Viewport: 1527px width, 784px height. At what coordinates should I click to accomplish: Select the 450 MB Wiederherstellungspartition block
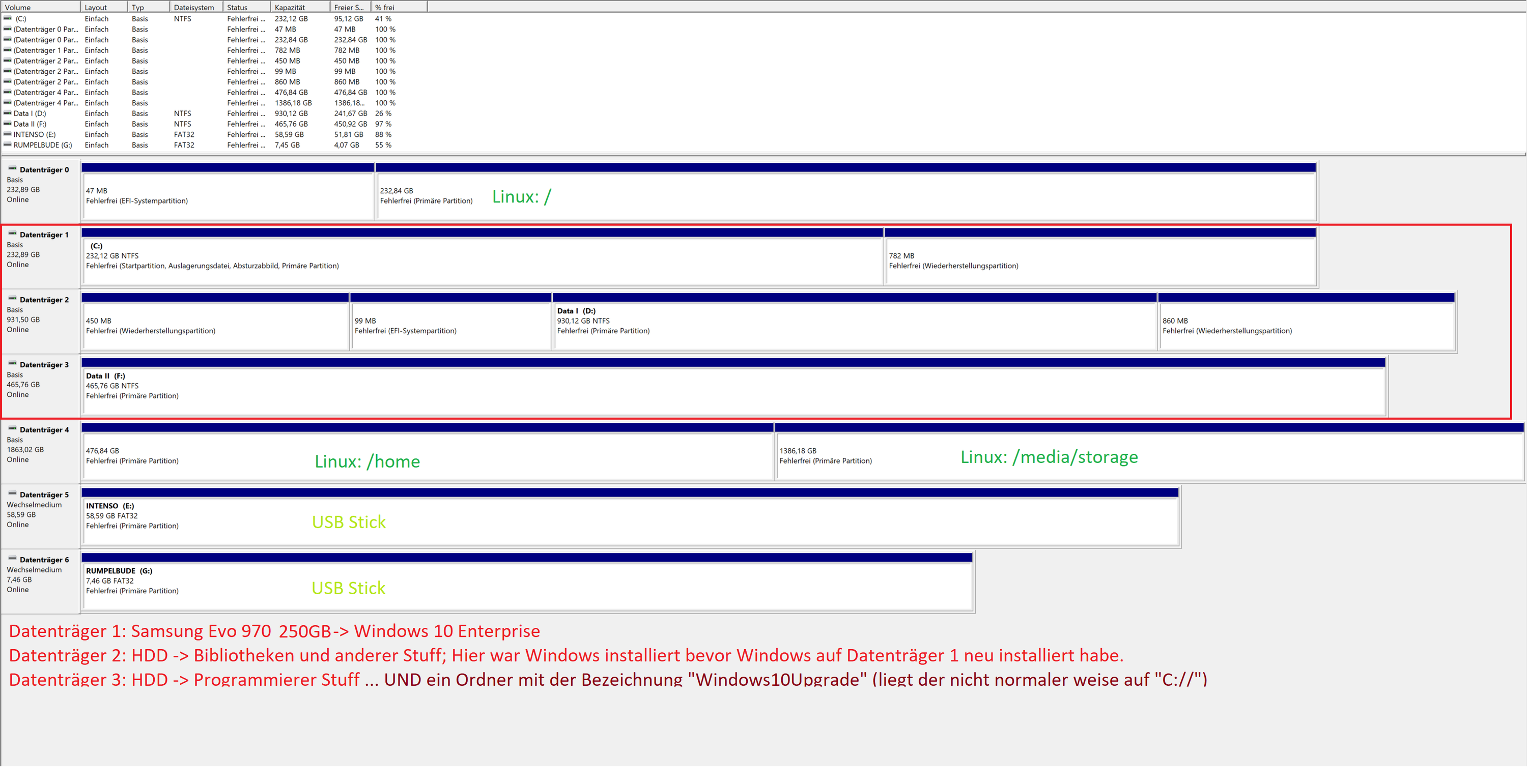click(215, 322)
